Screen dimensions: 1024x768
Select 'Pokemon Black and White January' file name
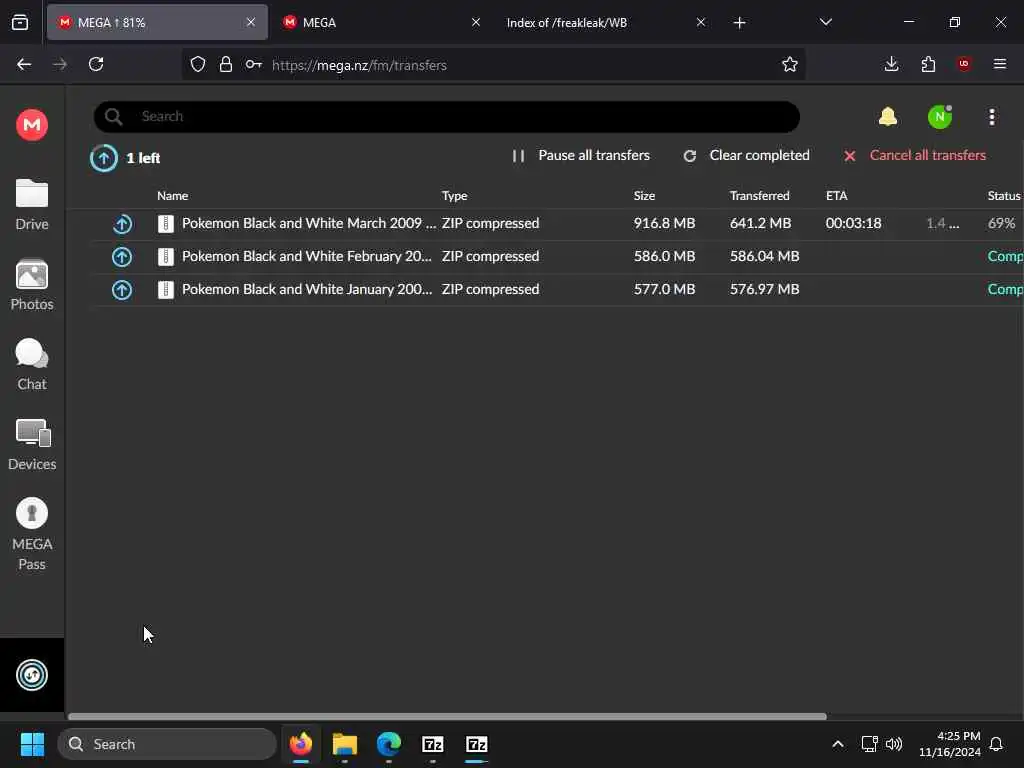(x=307, y=289)
